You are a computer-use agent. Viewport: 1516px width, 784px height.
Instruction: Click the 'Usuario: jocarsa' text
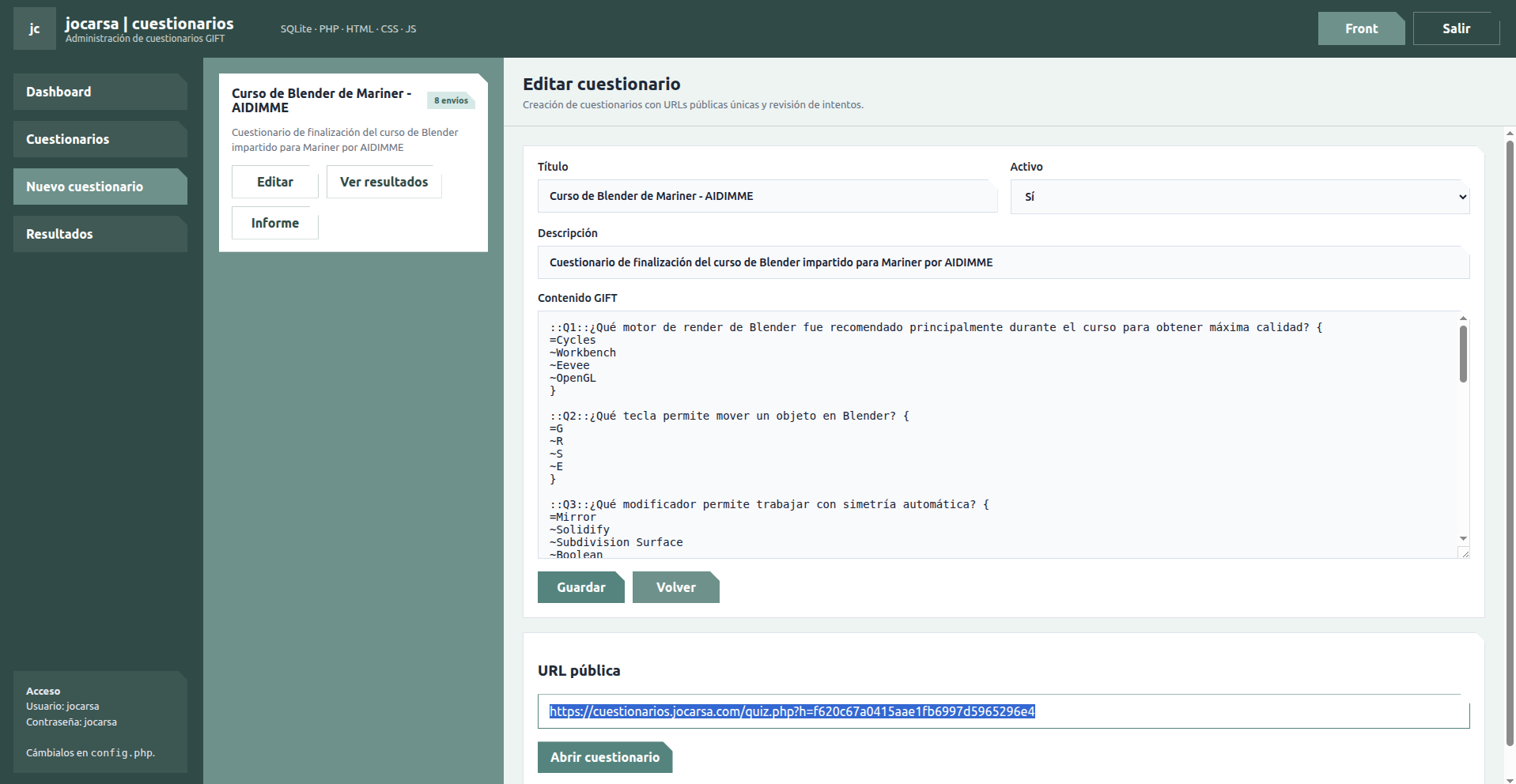62,707
